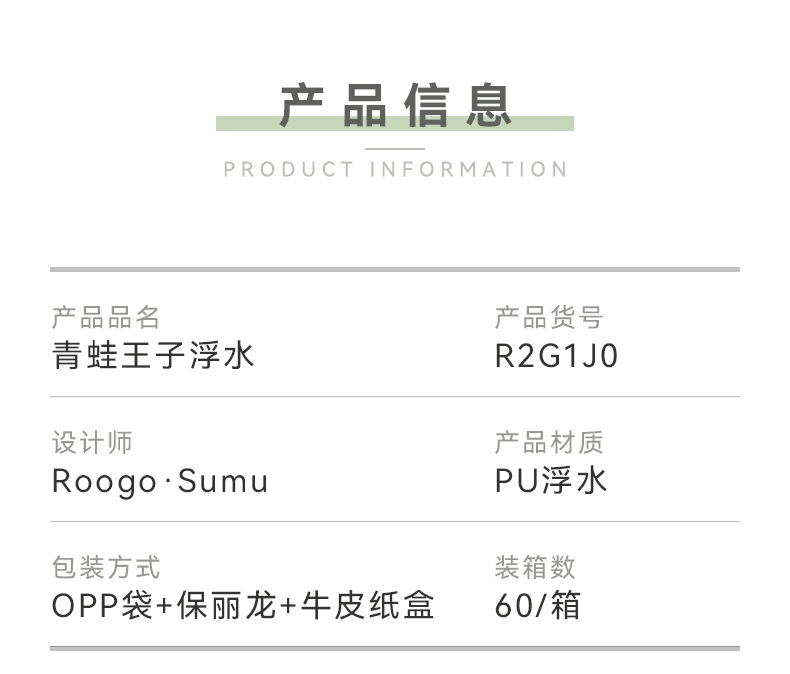Click the thick gray divider below 60/箱

395,648
